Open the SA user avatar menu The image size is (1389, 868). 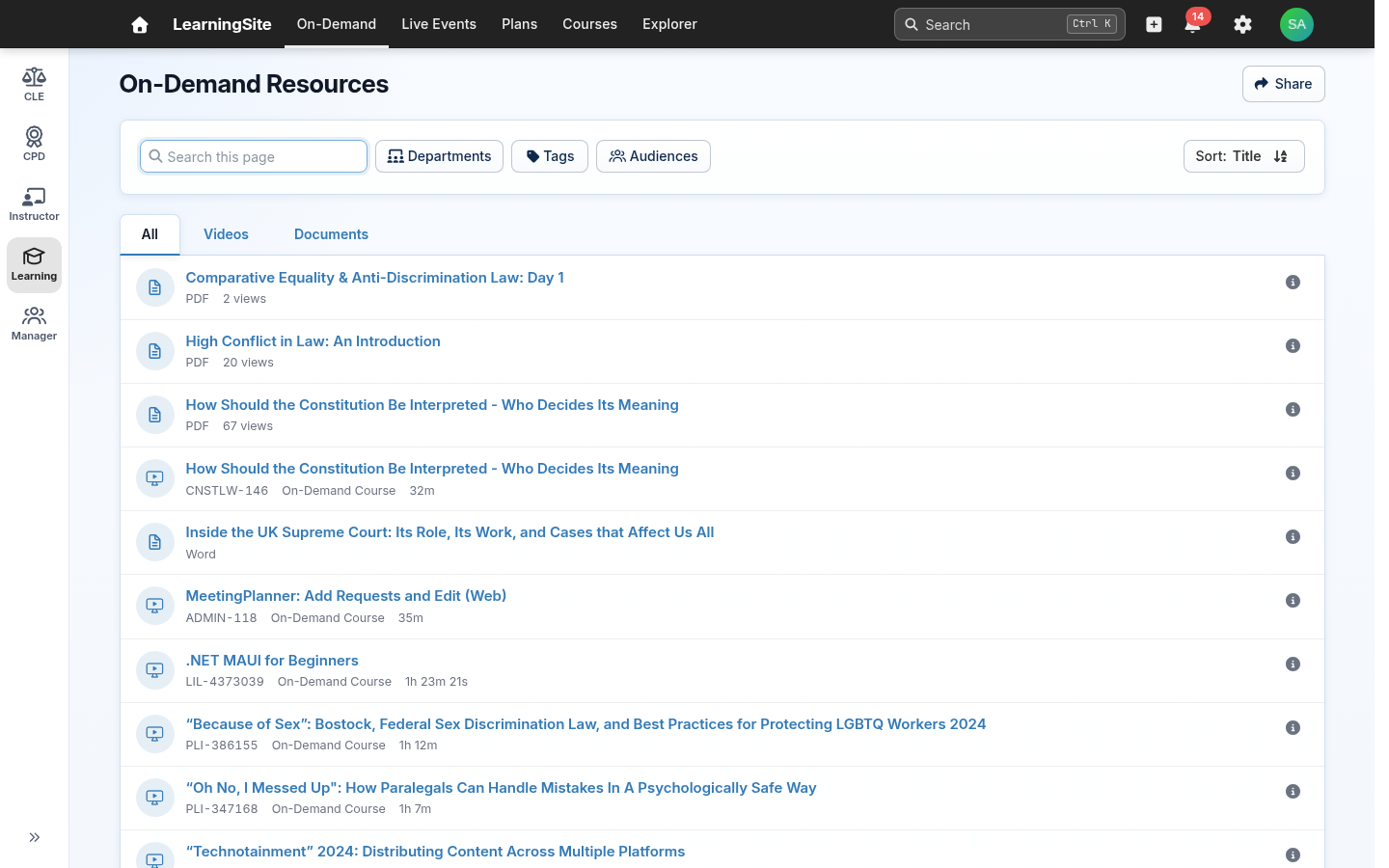pos(1296,24)
